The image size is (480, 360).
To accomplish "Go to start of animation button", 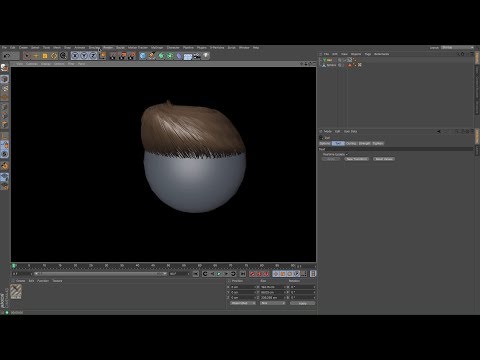I will 196,274.
